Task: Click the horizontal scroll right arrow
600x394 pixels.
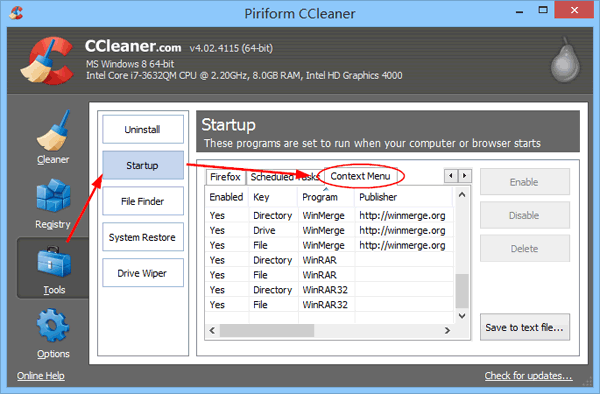Action: click(447, 330)
